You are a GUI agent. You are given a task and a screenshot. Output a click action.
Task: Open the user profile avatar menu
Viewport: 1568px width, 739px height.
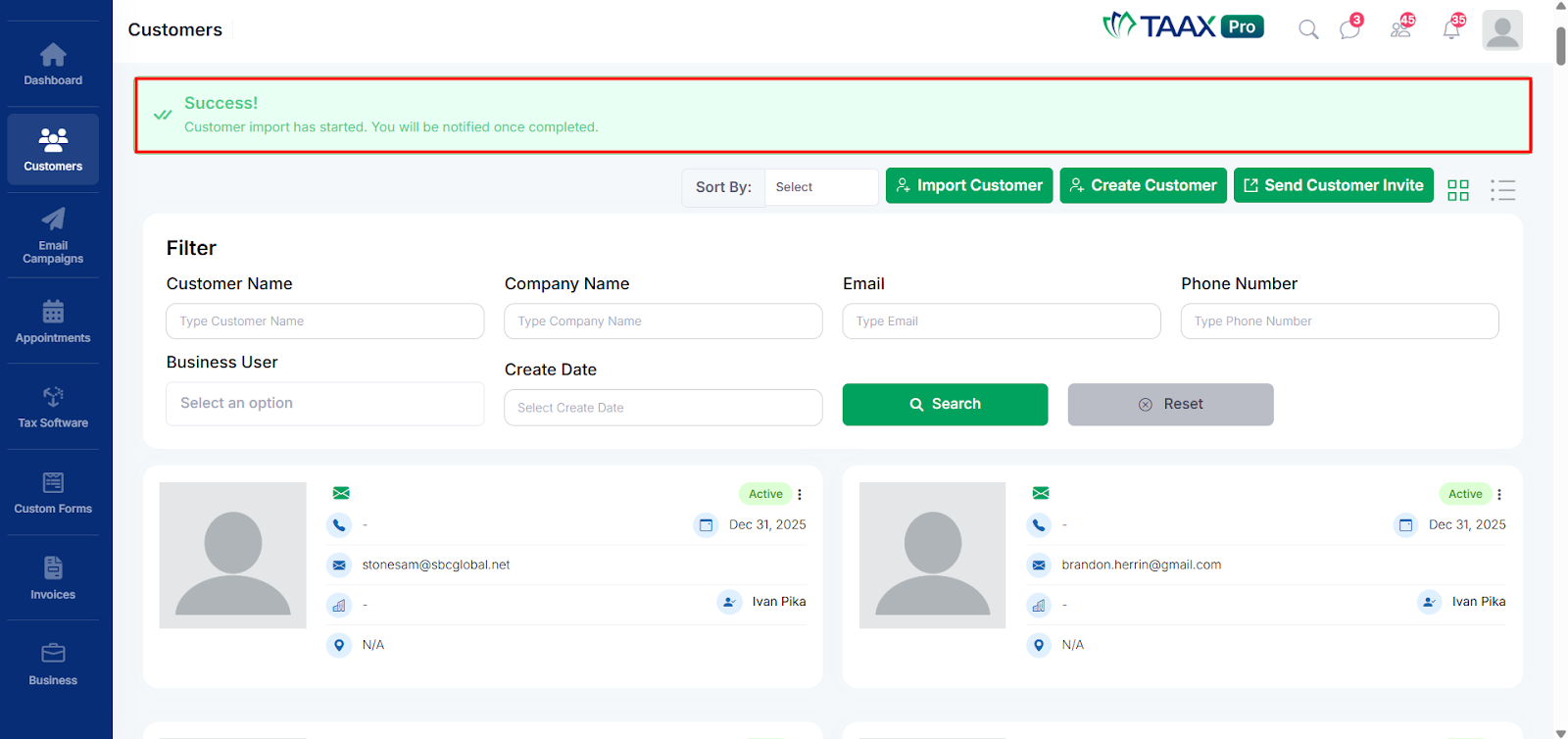(x=1502, y=30)
